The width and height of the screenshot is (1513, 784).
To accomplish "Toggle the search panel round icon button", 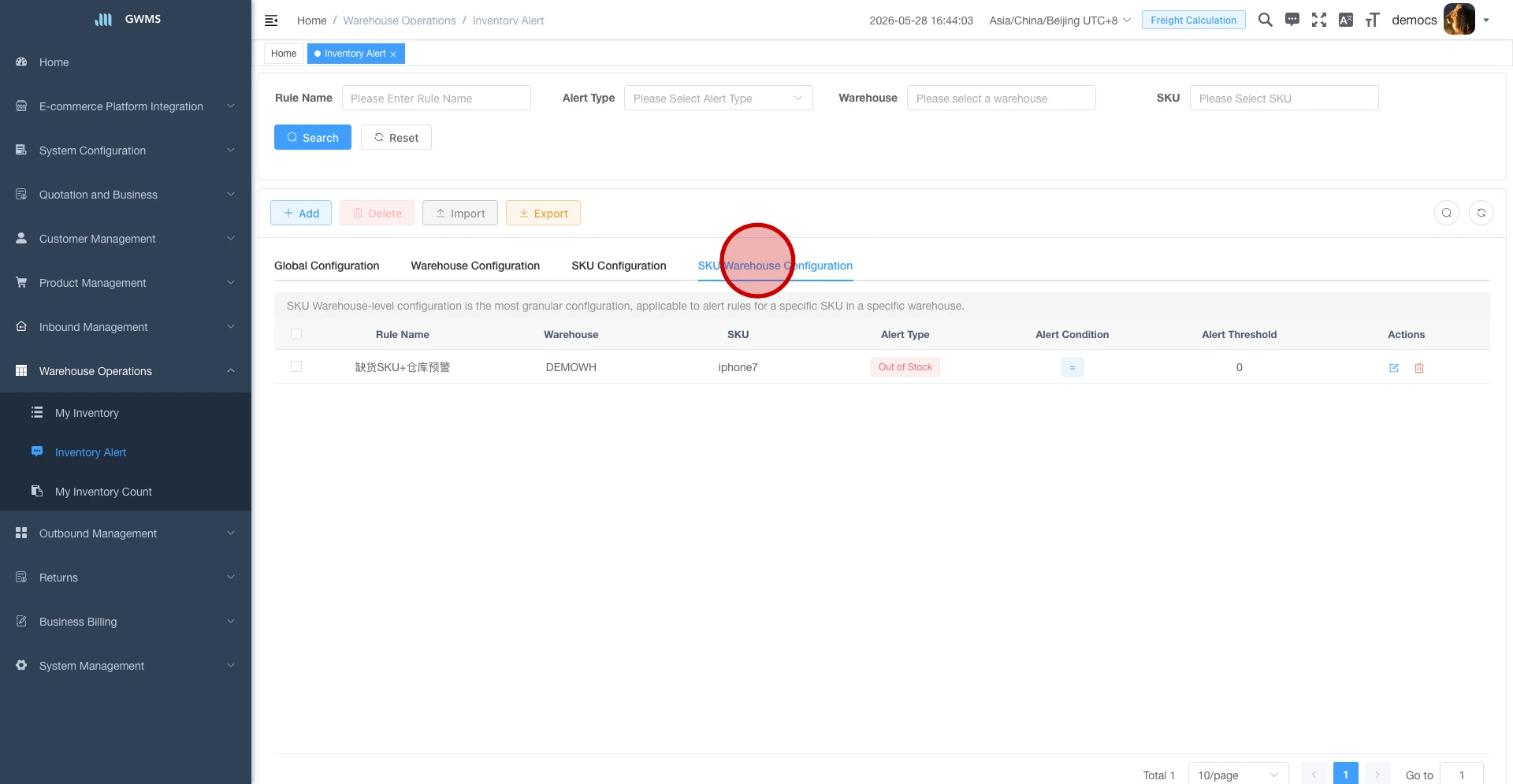I will click(x=1447, y=213).
